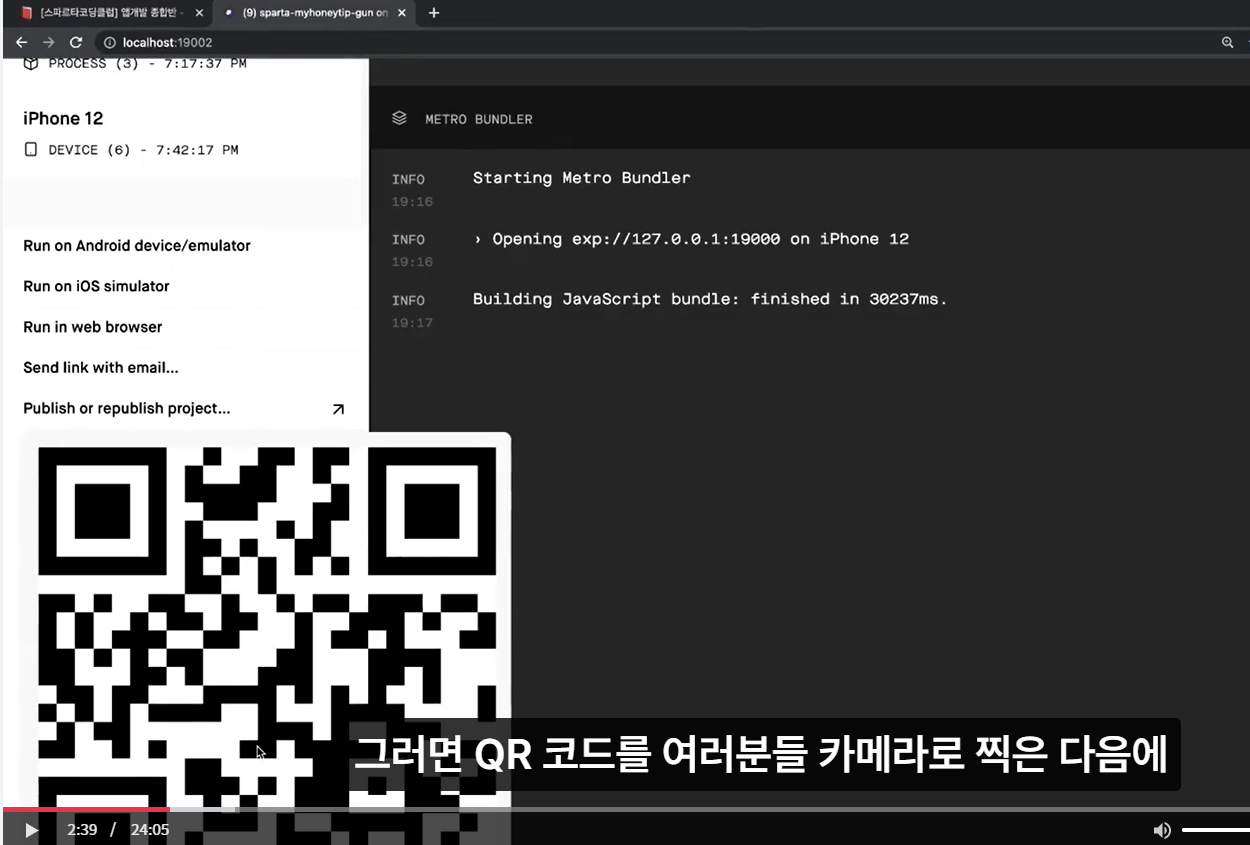Run on Android device/emulator
The width and height of the screenshot is (1250, 845).
(x=137, y=246)
